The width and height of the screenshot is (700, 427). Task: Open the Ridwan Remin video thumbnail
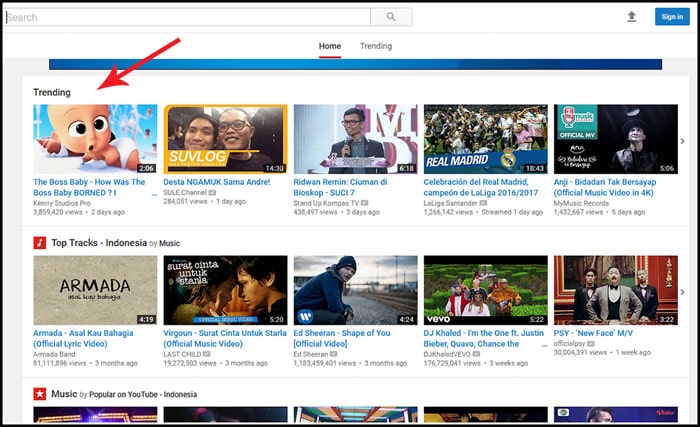(355, 139)
